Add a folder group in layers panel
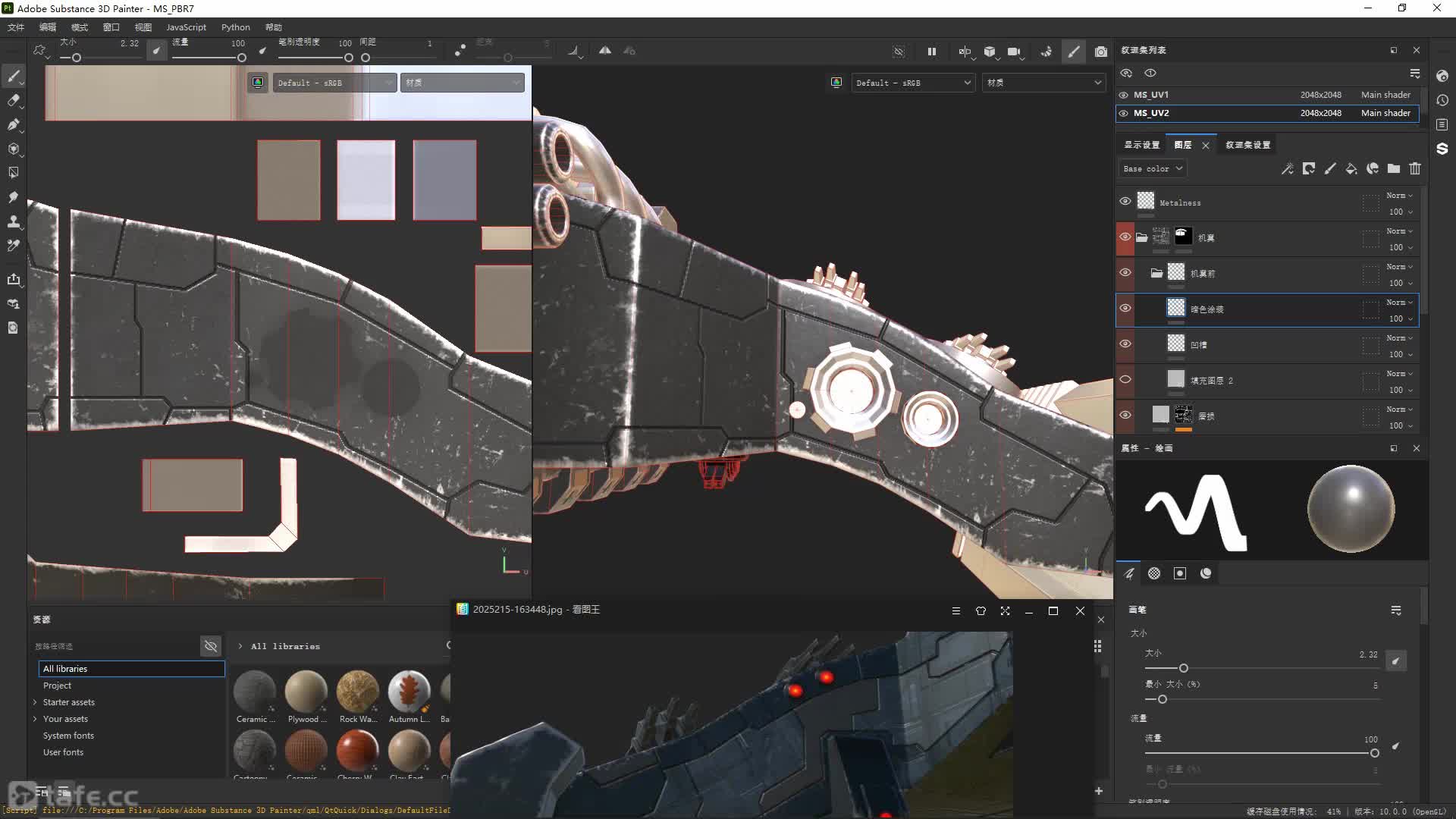1456x819 pixels. [1394, 168]
